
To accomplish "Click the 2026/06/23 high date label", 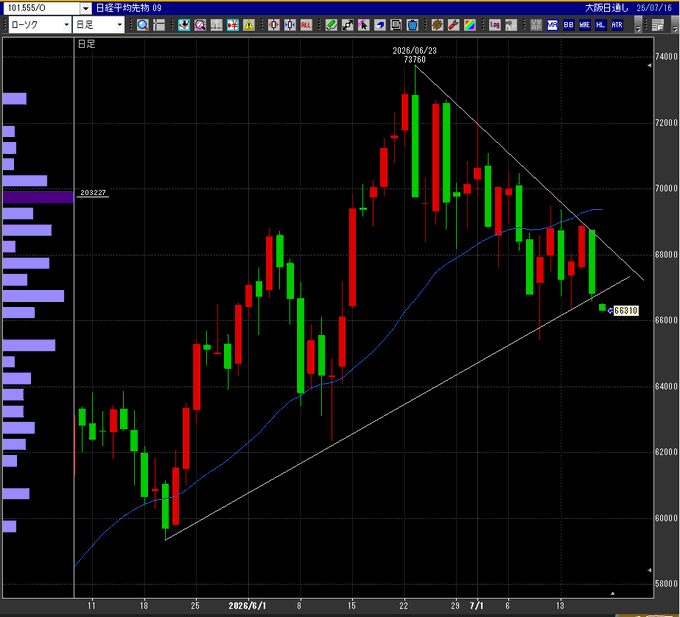I will click(415, 50).
